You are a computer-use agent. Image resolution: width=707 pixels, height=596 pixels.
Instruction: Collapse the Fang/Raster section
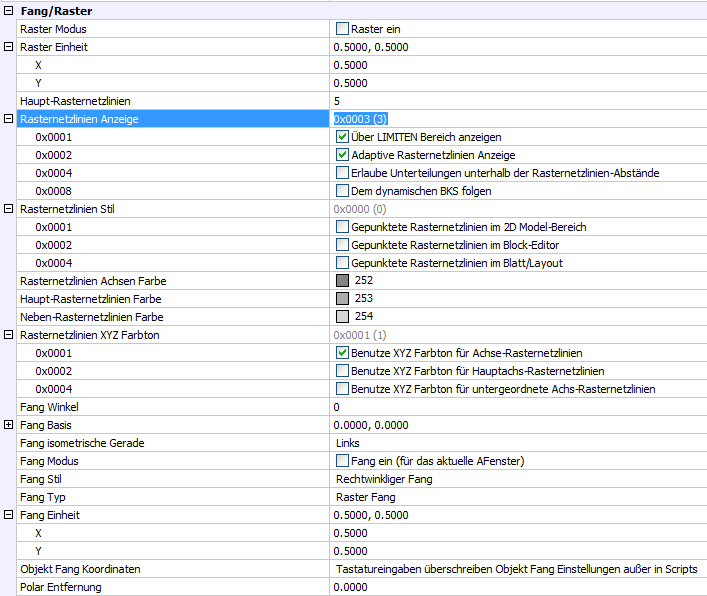[9, 11]
